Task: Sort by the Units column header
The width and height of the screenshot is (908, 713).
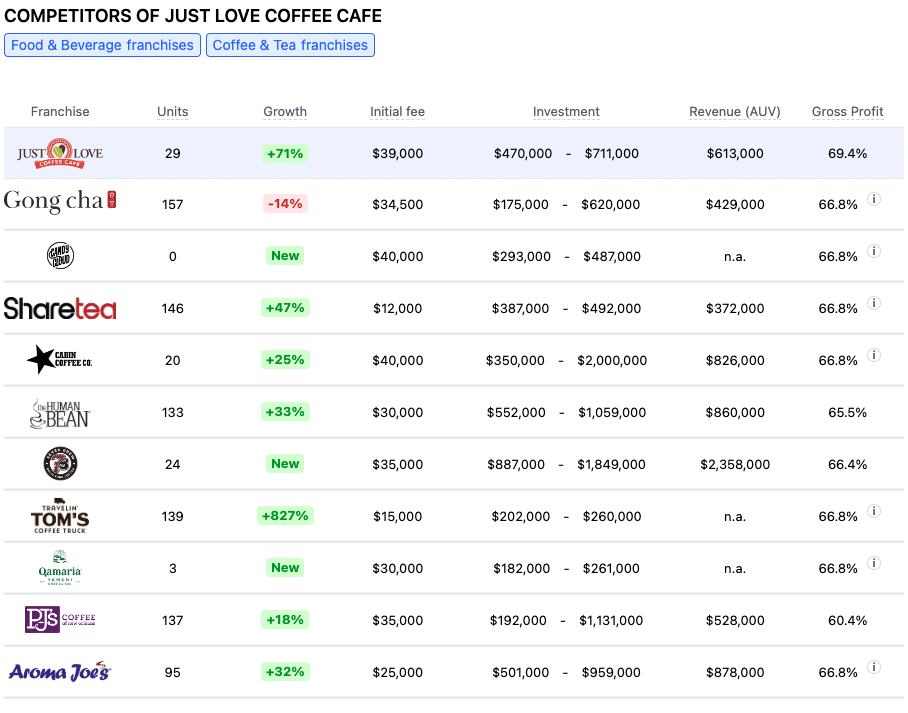Action: coord(173,111)
